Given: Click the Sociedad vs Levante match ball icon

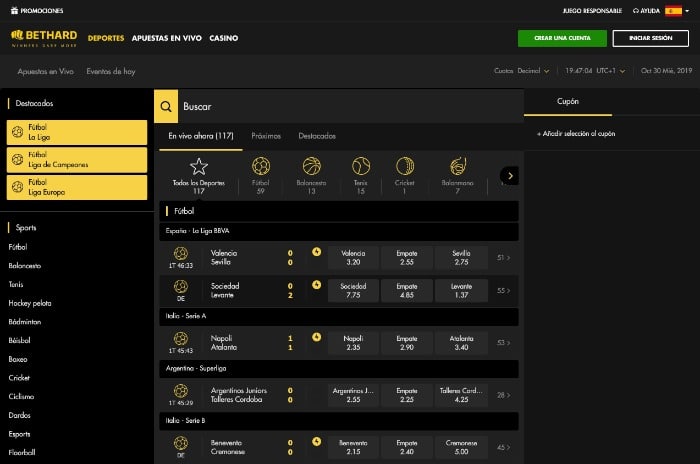Looking at the screenshot, I should (181, 286).
